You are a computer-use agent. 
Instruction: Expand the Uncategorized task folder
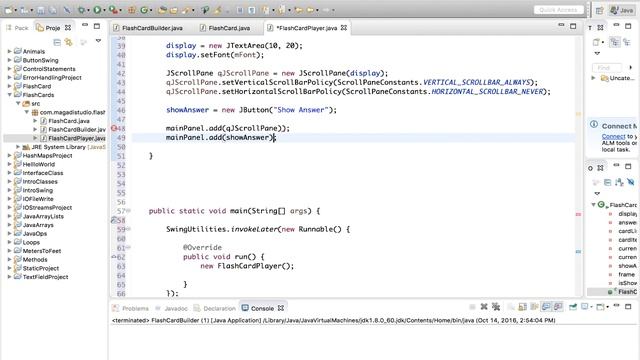(x=593, y=78)
